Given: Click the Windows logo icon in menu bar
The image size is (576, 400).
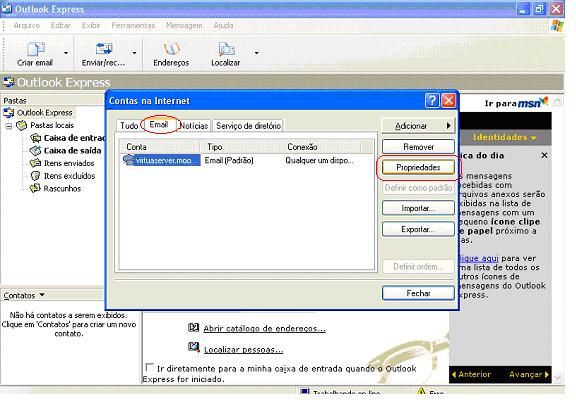Looking at the screenshot, I should [x=557, y=25].
